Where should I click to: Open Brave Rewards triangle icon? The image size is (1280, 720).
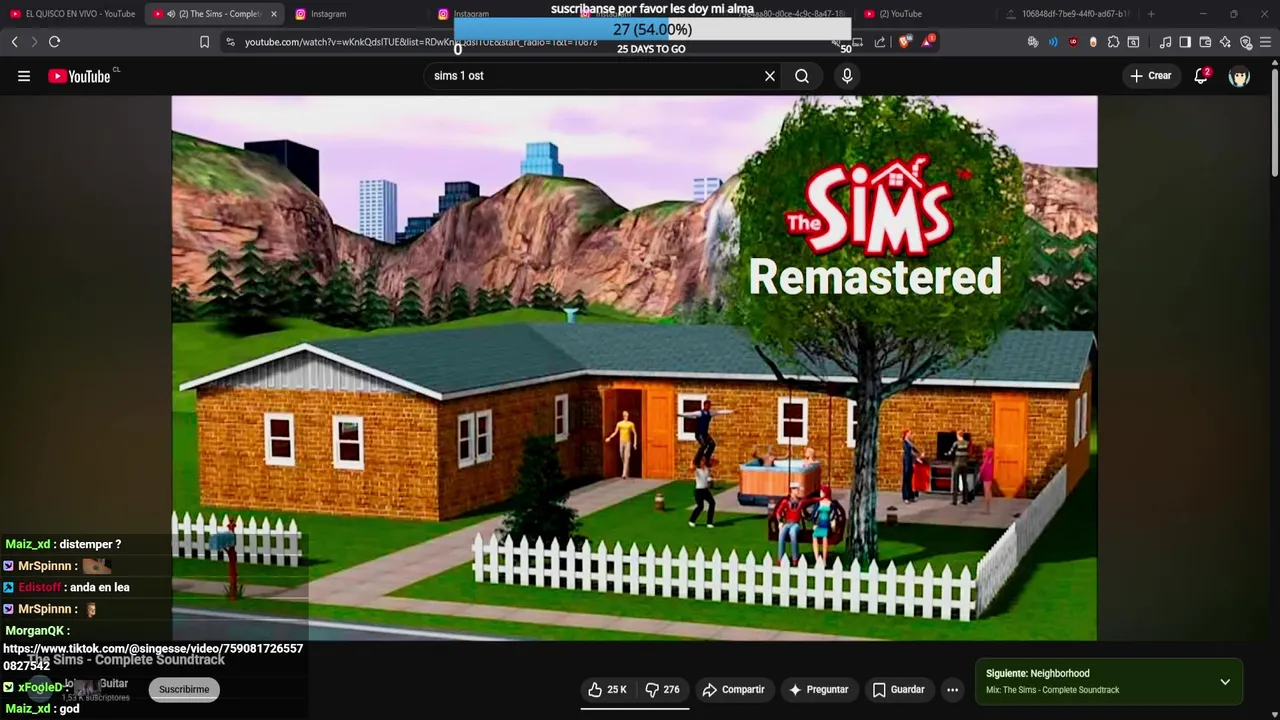[927, 42]
